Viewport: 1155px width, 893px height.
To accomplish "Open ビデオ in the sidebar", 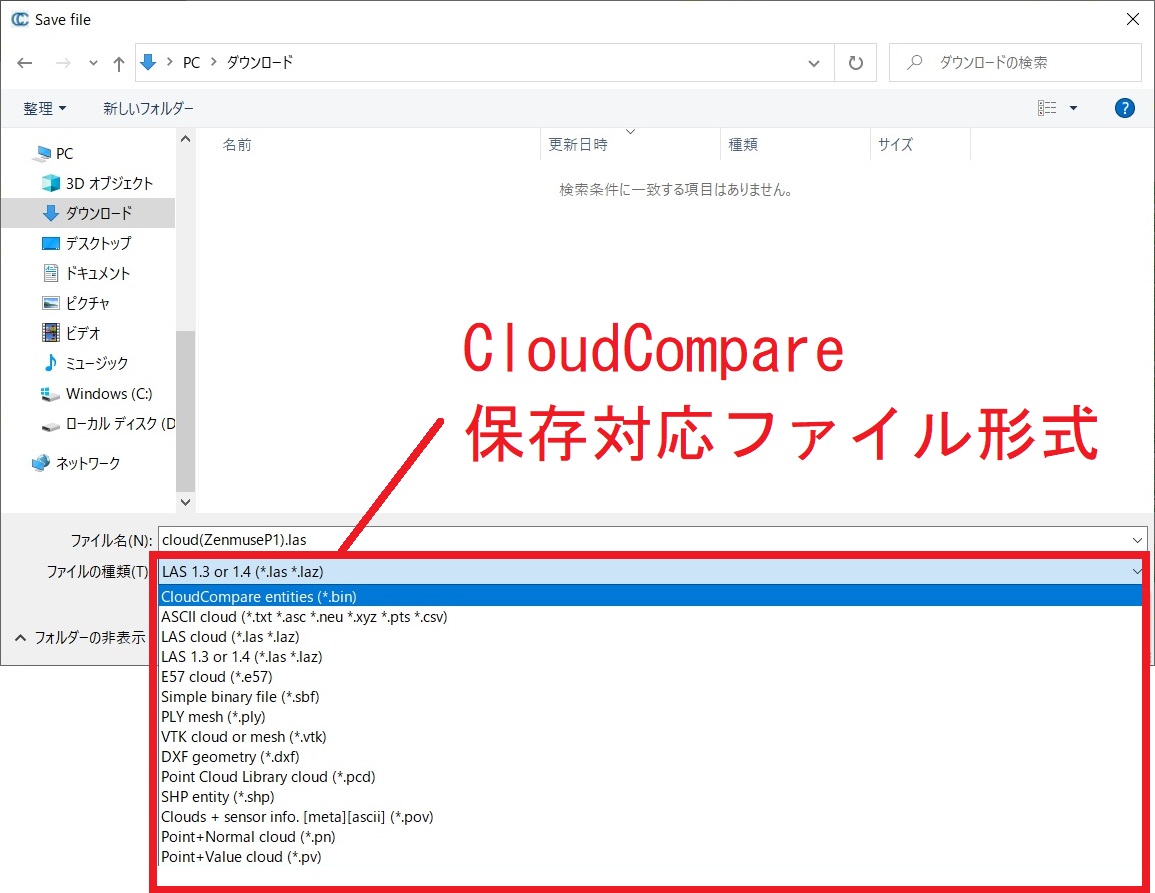I will [x=71, y=333].
